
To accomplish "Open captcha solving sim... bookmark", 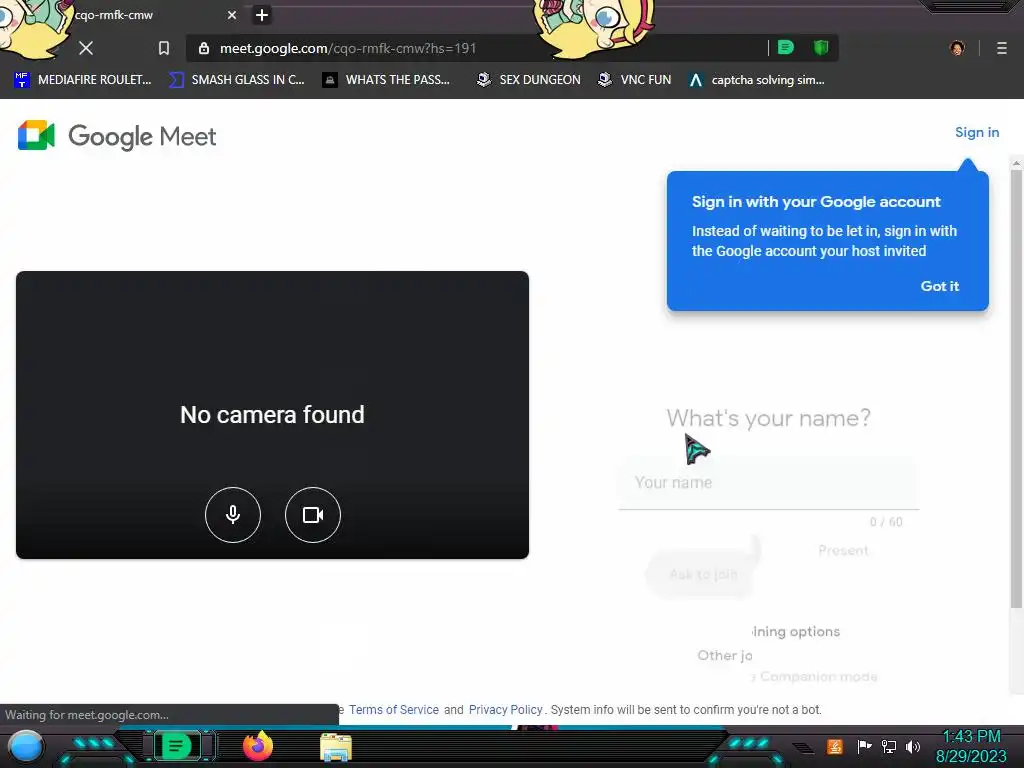I will point(757,80).
